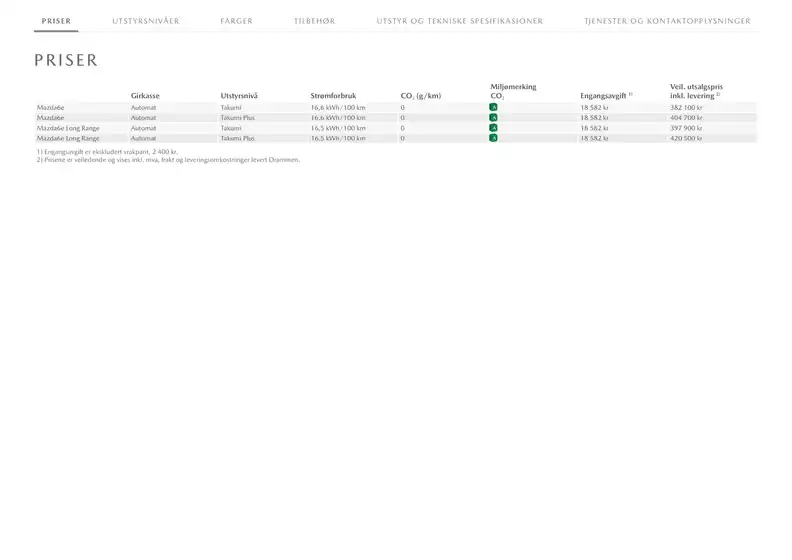Viewport: 792px width, 560px height.
Task: Click the large PRISER page heading
Action: [x=66, y=61]
